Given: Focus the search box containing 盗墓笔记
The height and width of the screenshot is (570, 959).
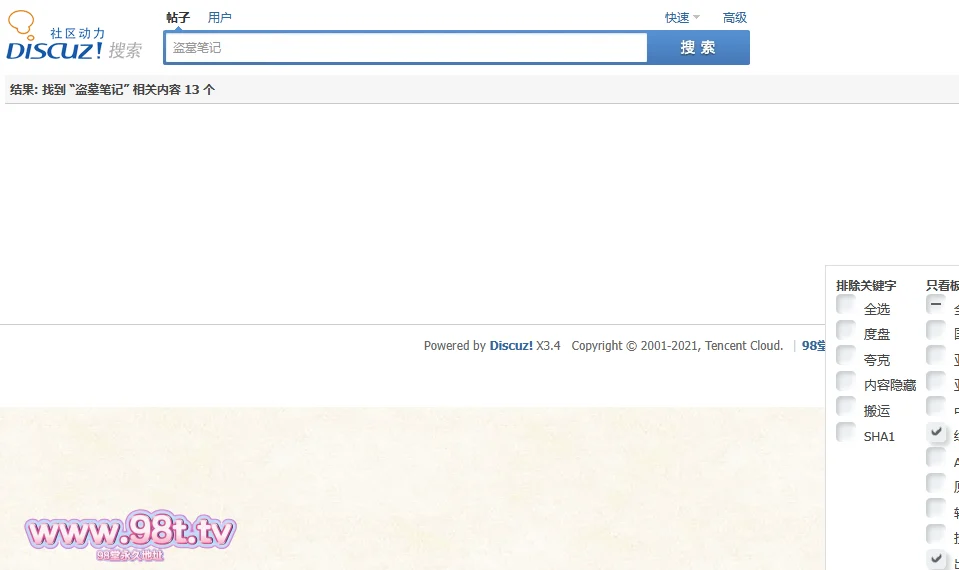Looking at the screenshot, I should [x=406, y=47].
